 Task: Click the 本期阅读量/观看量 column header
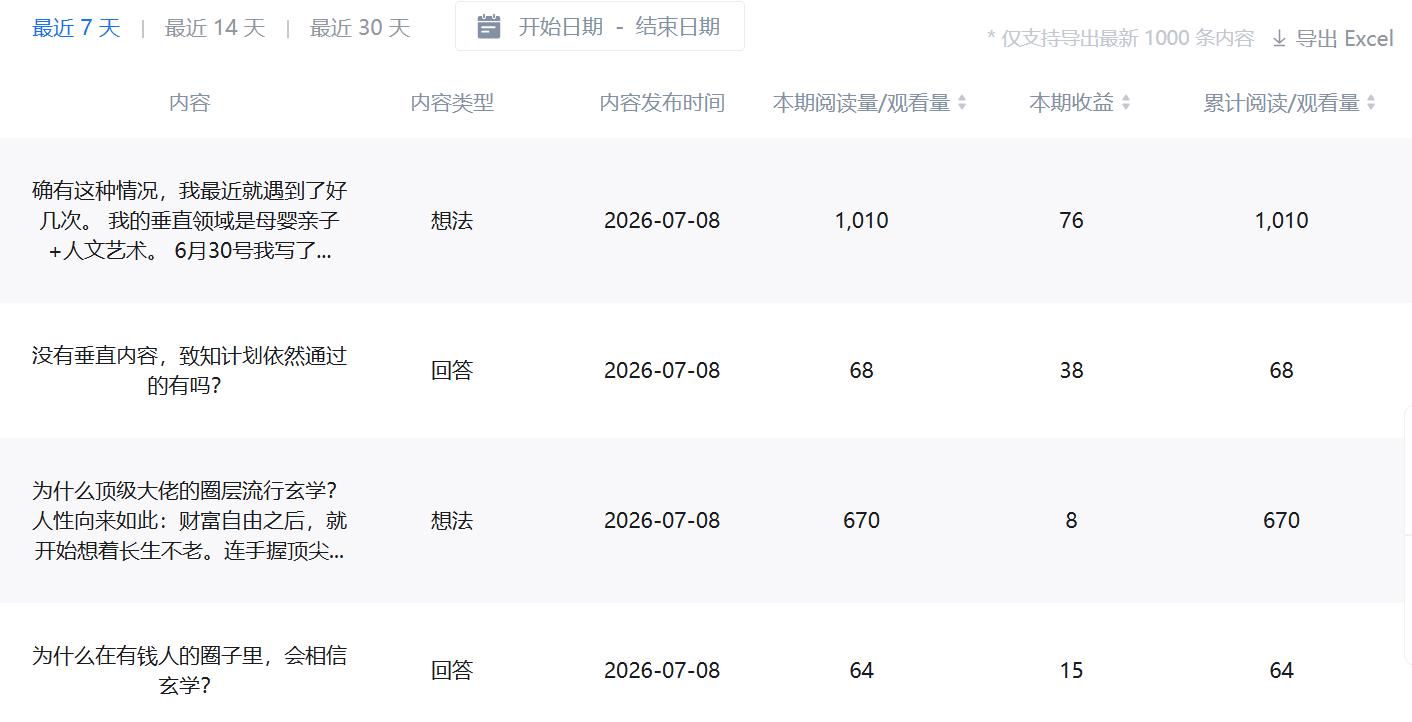coord(862,102)
